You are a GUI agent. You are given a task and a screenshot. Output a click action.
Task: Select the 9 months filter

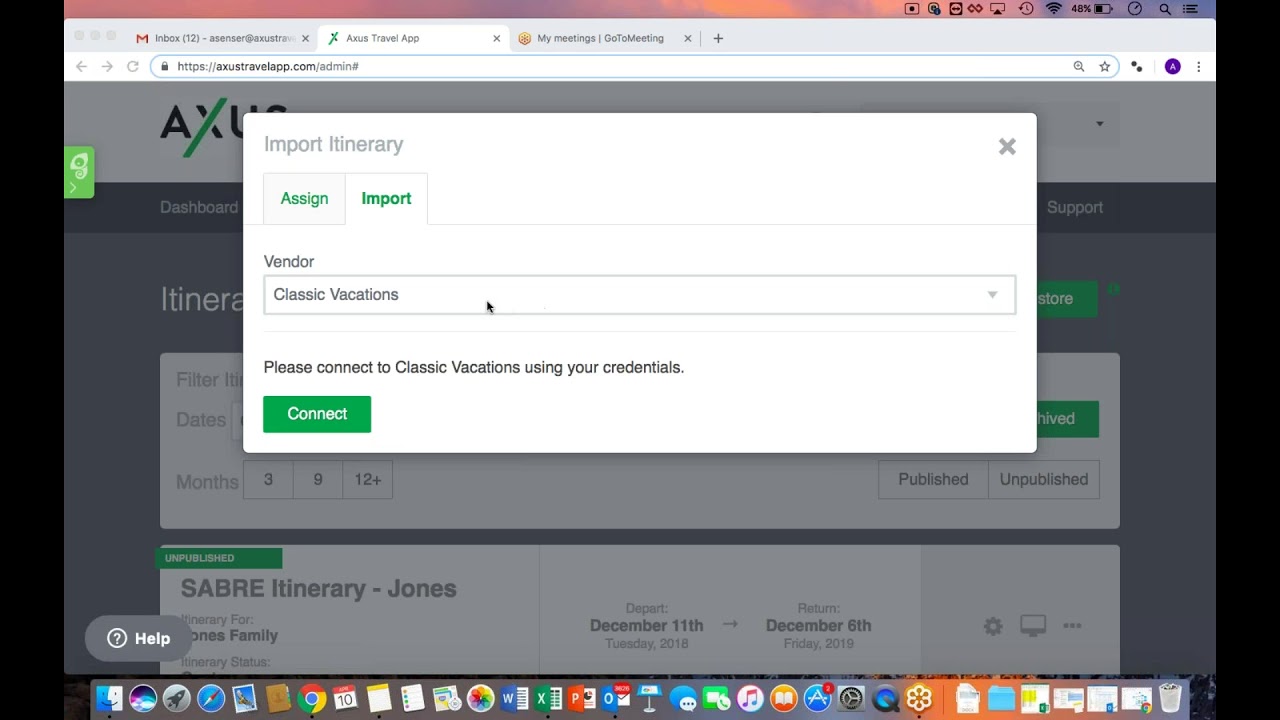pyautogui.click(x=318, y=480)
